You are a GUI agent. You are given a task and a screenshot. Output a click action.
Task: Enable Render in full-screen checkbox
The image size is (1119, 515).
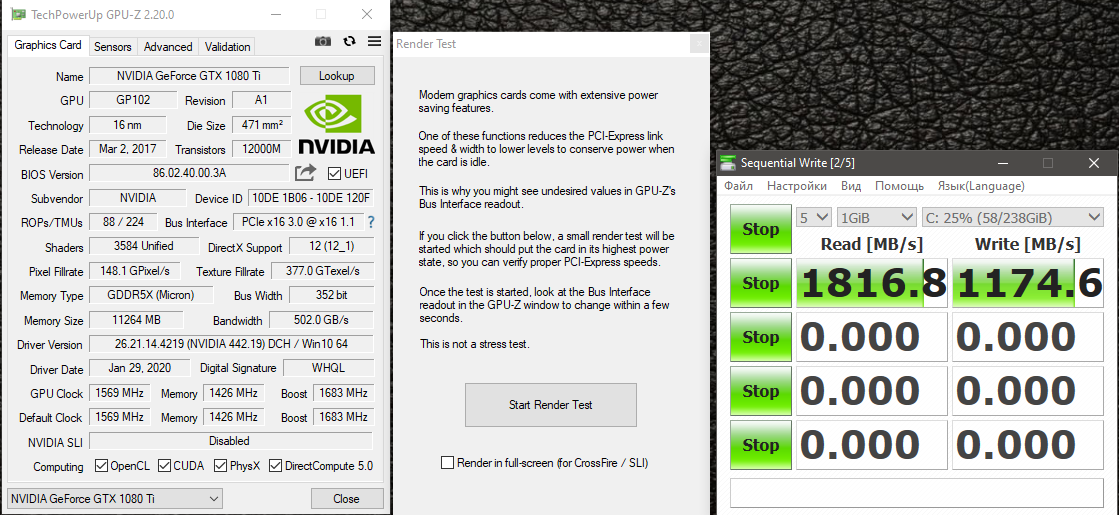447,463
